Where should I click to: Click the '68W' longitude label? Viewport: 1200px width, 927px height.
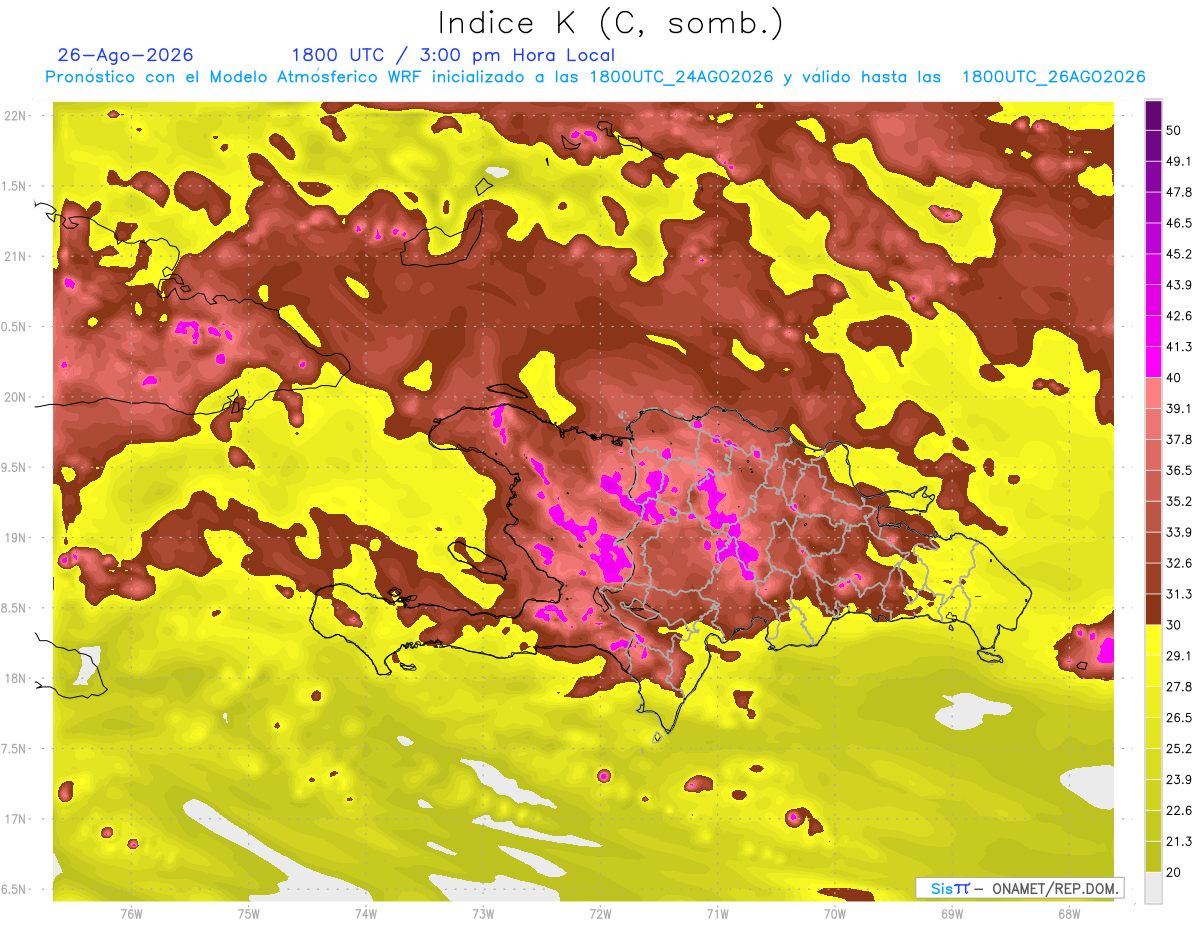(x=1069, y=913)
